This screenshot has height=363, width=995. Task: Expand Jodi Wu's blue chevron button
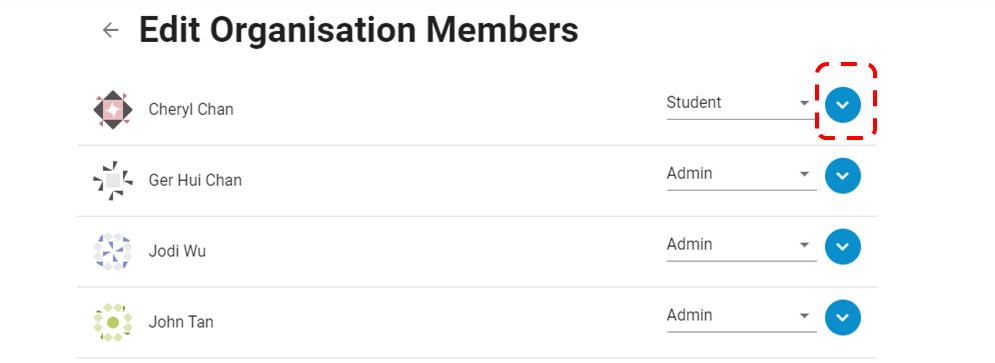[x=843, y=246]
